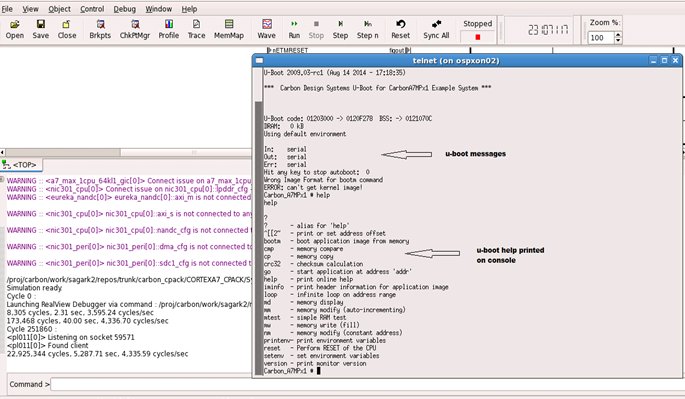Open the Object menu

point(59,9)
